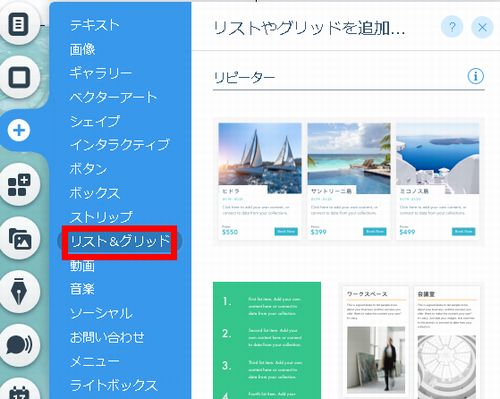Click the panel title リストやグリッドを追加

click(309, 28)
